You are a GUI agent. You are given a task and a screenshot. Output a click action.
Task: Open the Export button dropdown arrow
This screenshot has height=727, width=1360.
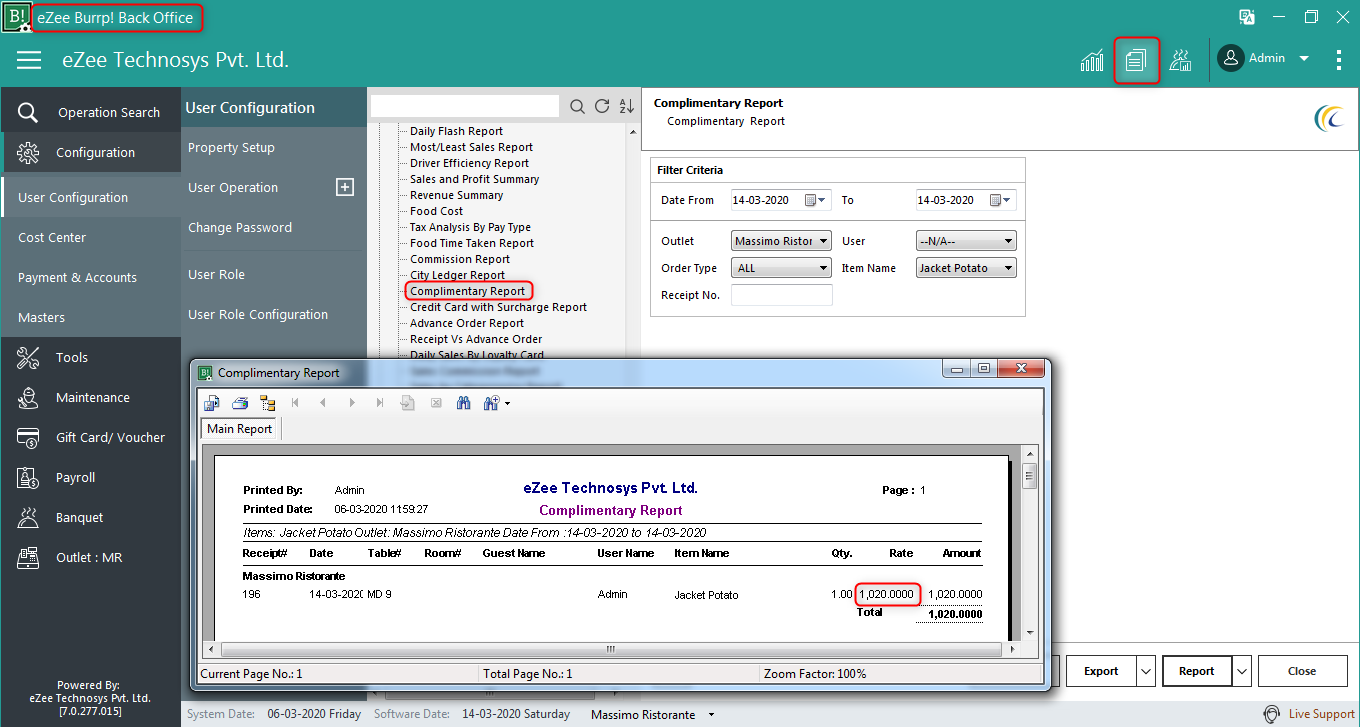pyautogui.click(x=1147, y=671)
